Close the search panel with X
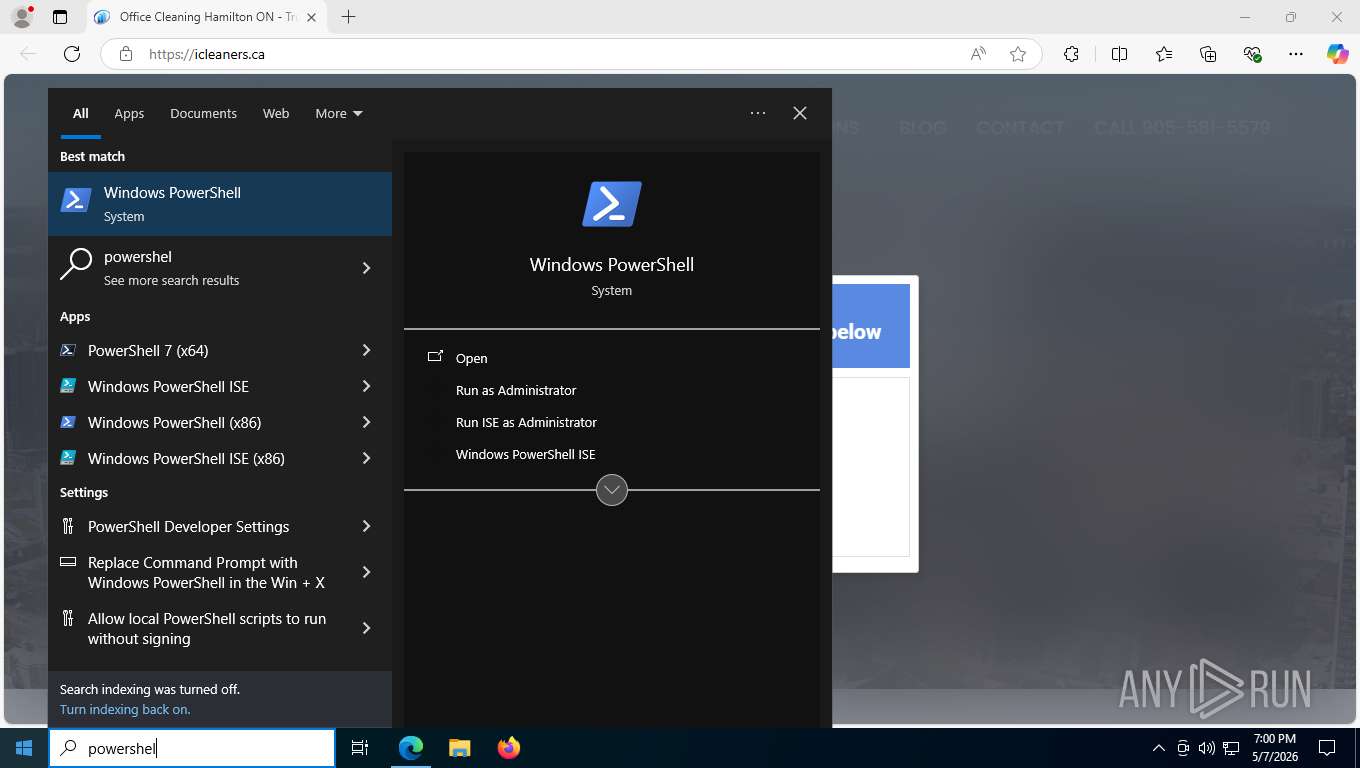This screenshot has width=1360, height=768. pos(800,113)
